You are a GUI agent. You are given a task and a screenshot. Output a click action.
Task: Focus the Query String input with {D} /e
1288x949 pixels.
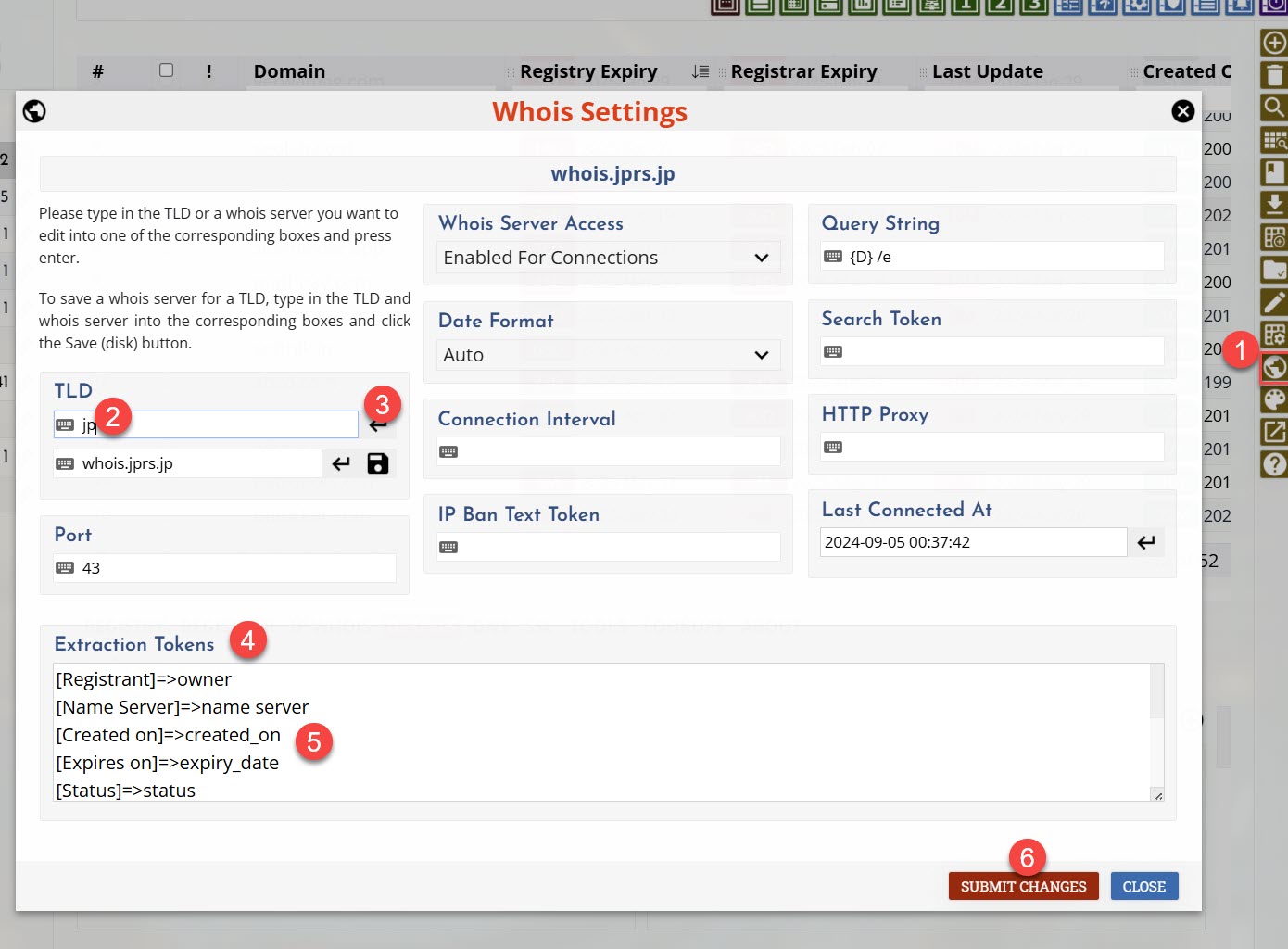pos(992,257)
